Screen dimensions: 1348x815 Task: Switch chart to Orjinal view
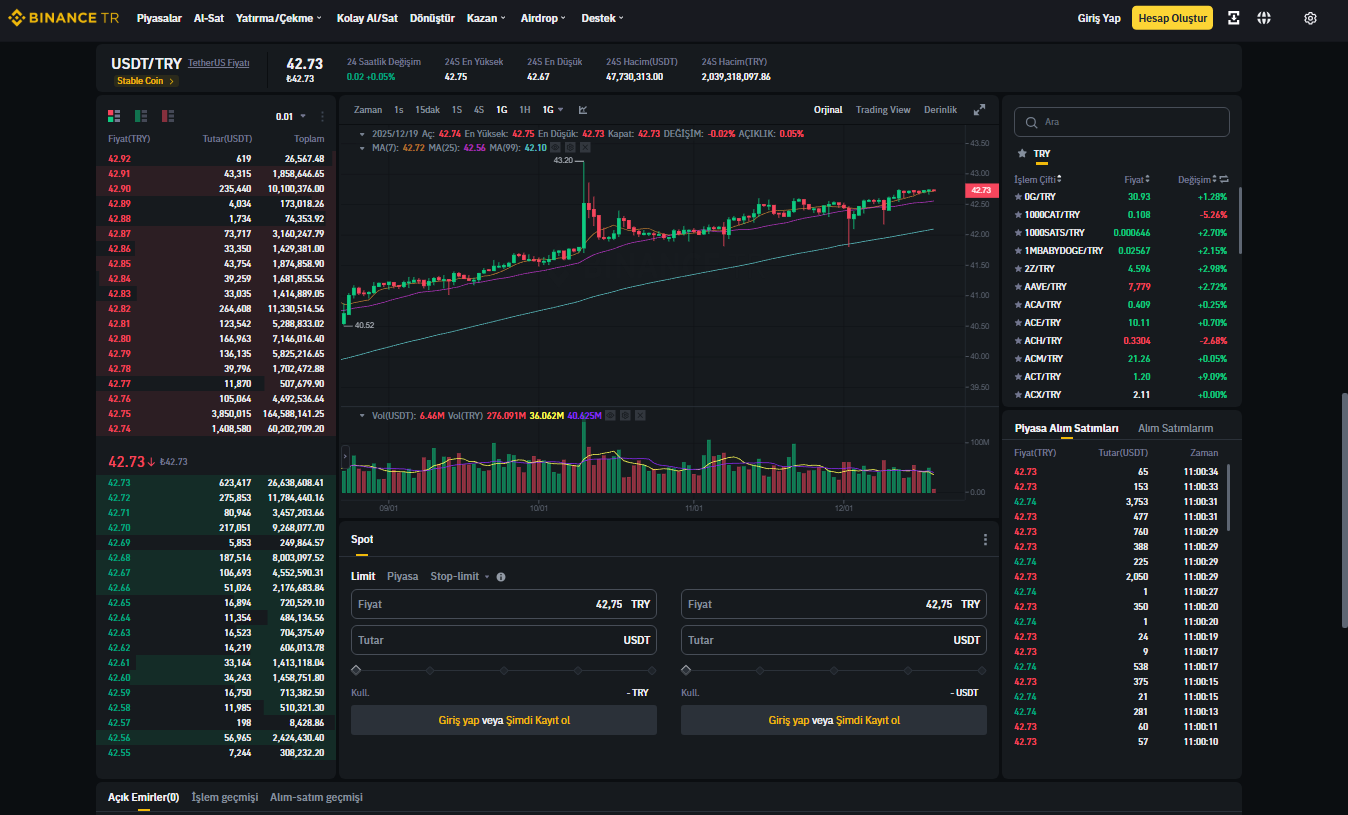[x=828, y=110]
